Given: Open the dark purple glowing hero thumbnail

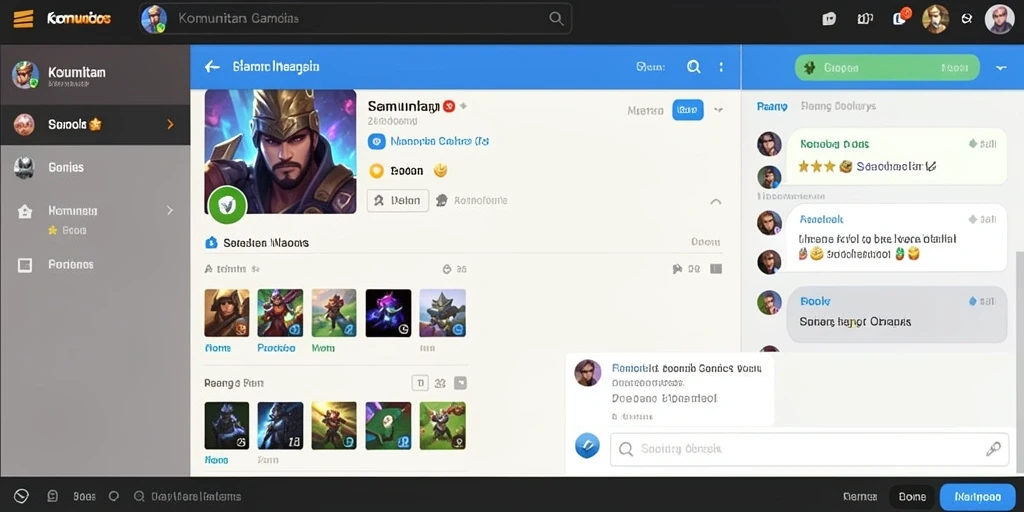Looking at the screenshot, I should pyautogui.click(x=388, y=313).
